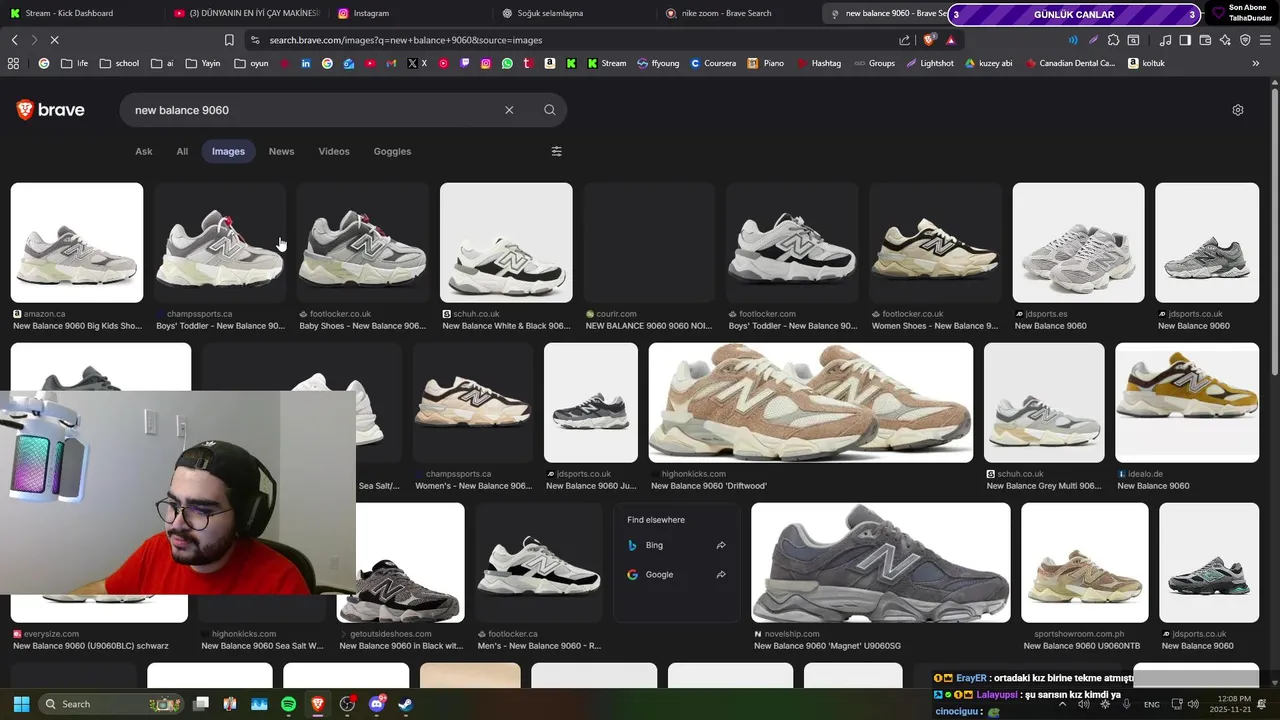Open Brave Shields lion icon
This screenshot has height=720, width=1280.
point(929,40)
